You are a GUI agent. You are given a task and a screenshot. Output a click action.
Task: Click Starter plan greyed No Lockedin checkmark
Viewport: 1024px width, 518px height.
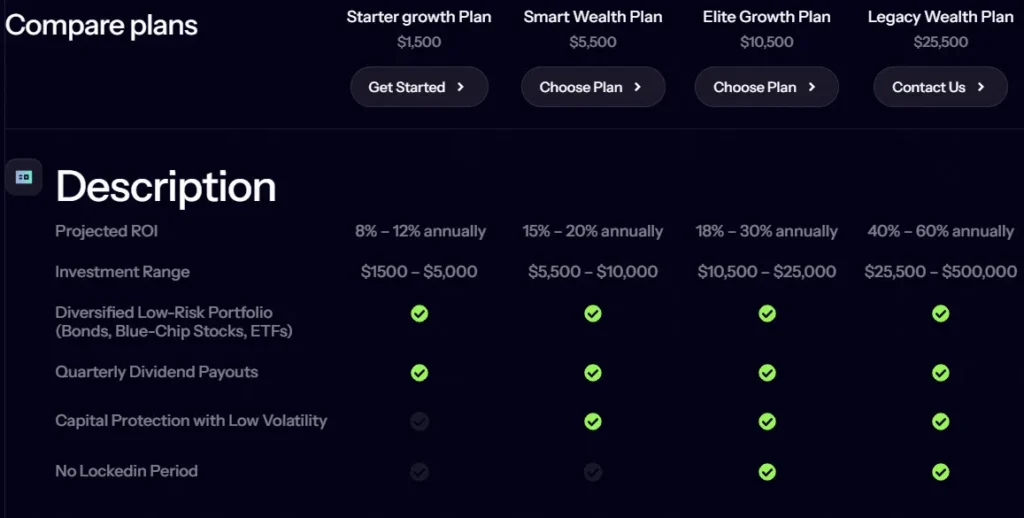pyautogui.click(x=420, y=471)
